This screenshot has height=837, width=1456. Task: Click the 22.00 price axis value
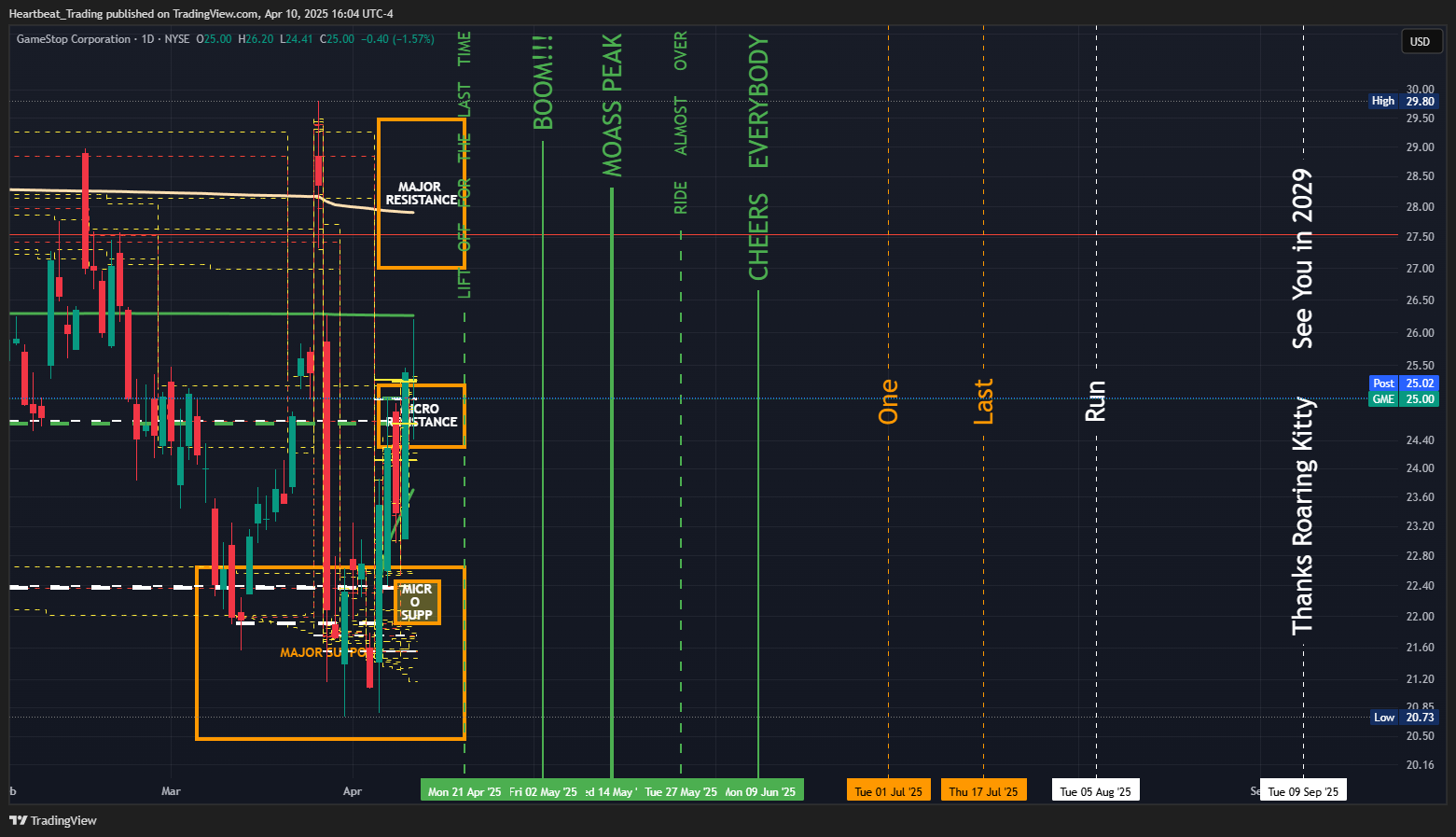pos(1421,617)
